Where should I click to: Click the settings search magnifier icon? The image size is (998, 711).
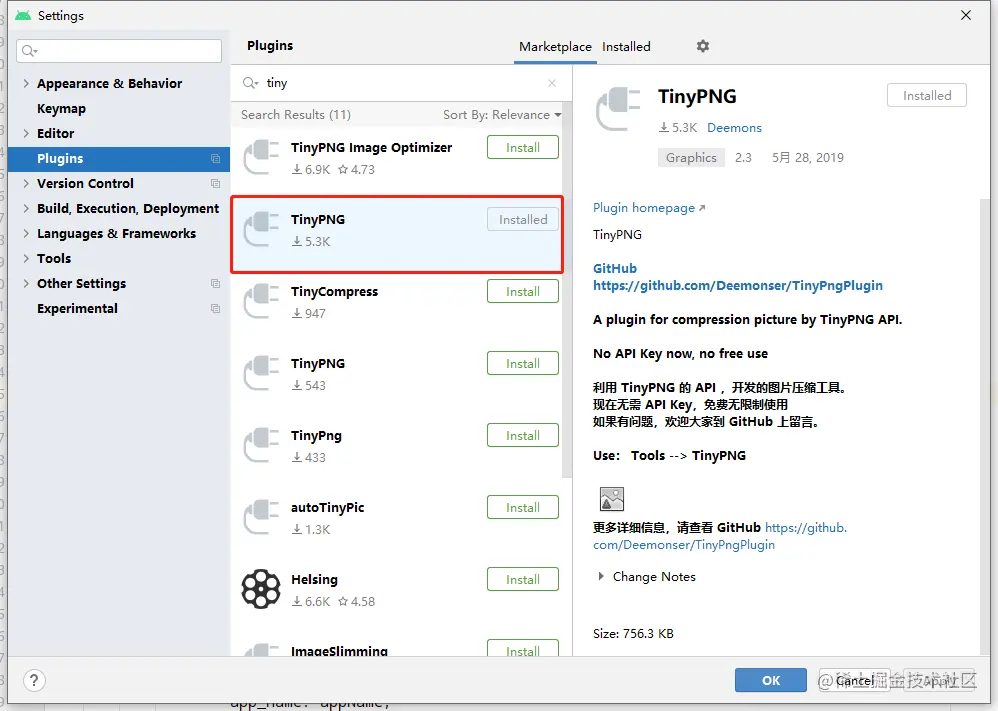pos(29,51)
